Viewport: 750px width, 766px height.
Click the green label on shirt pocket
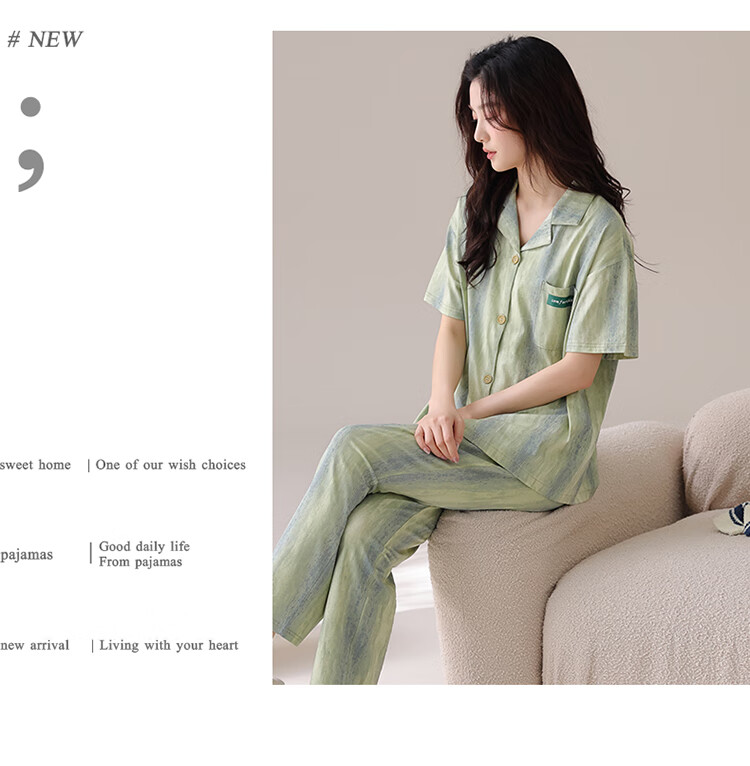tap(560, 301)
